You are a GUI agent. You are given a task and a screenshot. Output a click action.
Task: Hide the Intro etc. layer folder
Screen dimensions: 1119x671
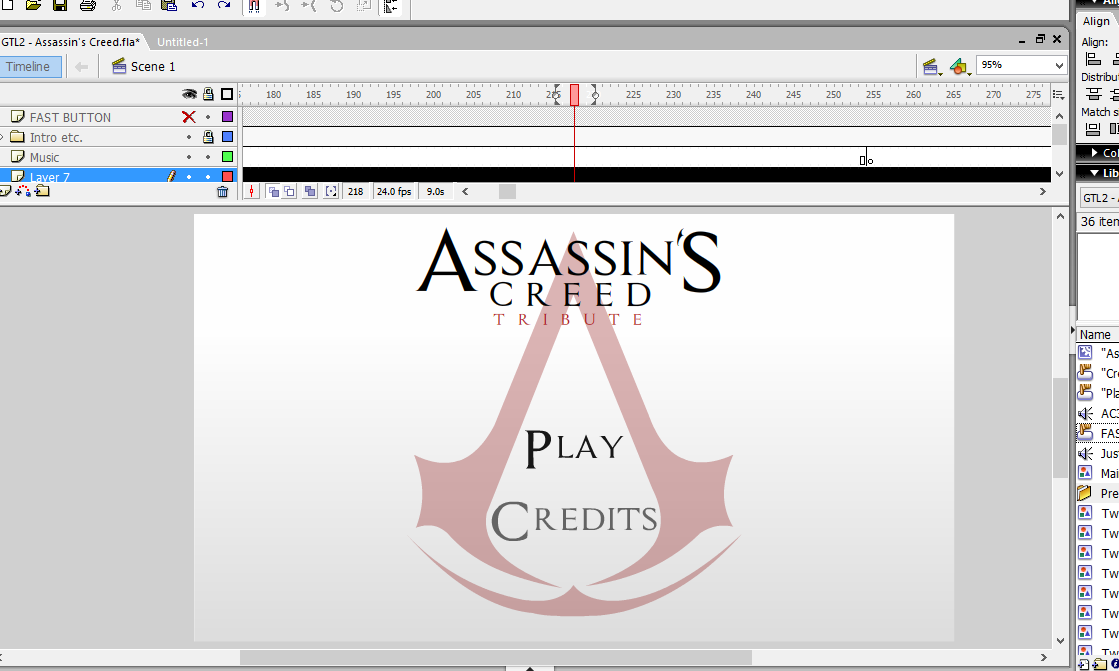[x=189, y=137]
